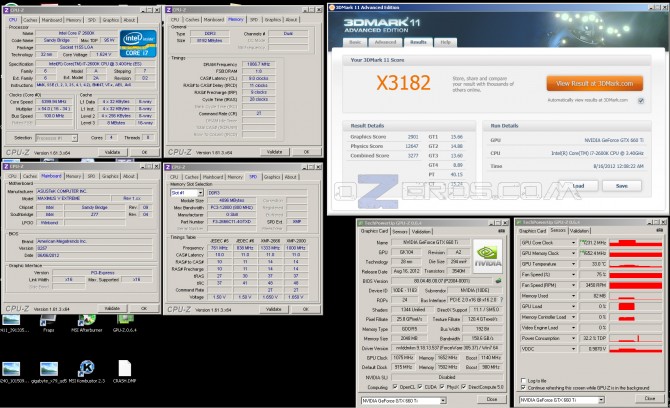Open the GPU Temperature sensor dropdown
Image resolution: width=670 pixels, height=408 pixels.
coord(573,264)
